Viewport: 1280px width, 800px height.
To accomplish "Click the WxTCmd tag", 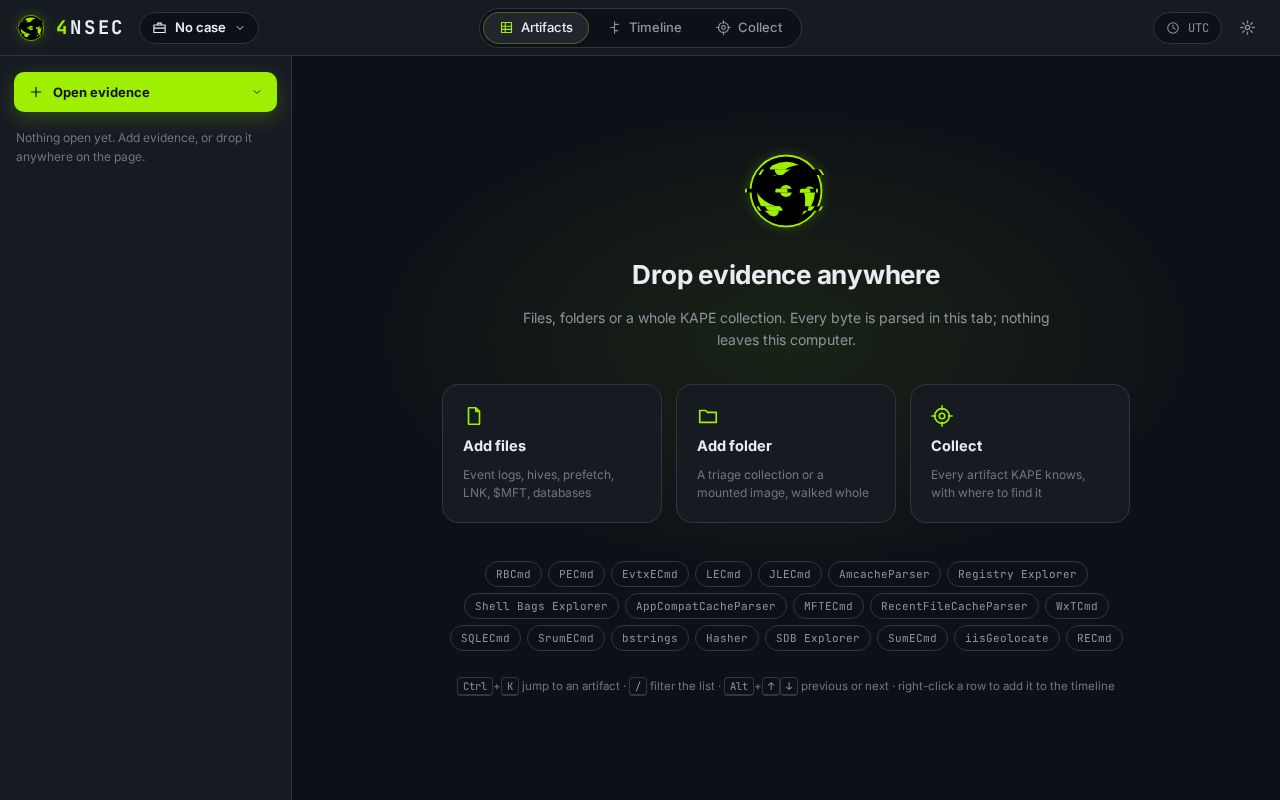I will point(1077,606).
